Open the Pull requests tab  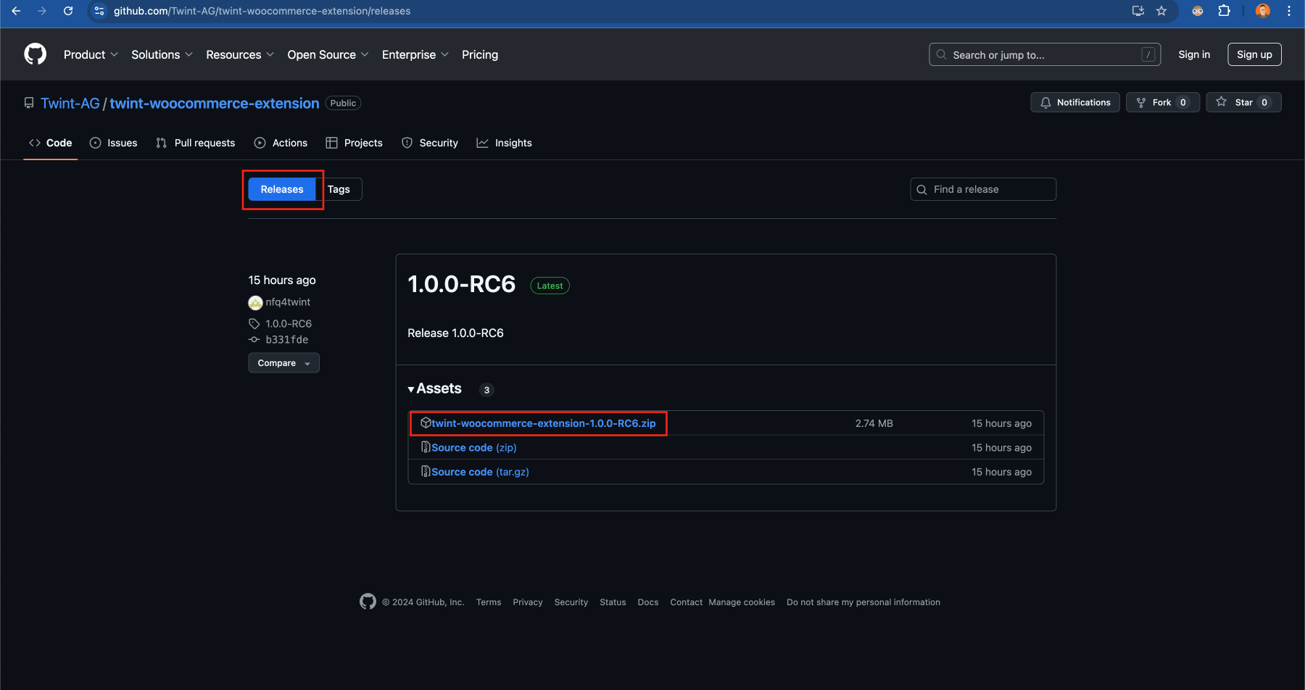point(196,143)
